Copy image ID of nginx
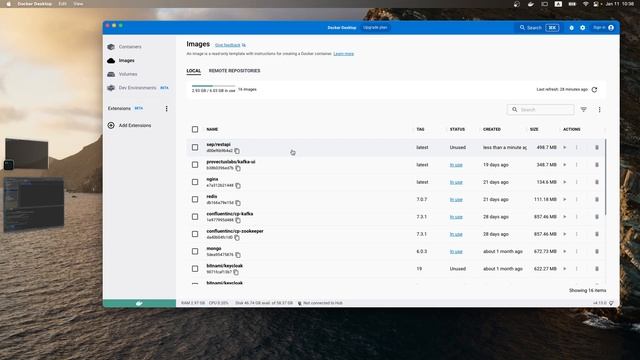The height and width of the screenshot is (360, 640). point(238,186)
